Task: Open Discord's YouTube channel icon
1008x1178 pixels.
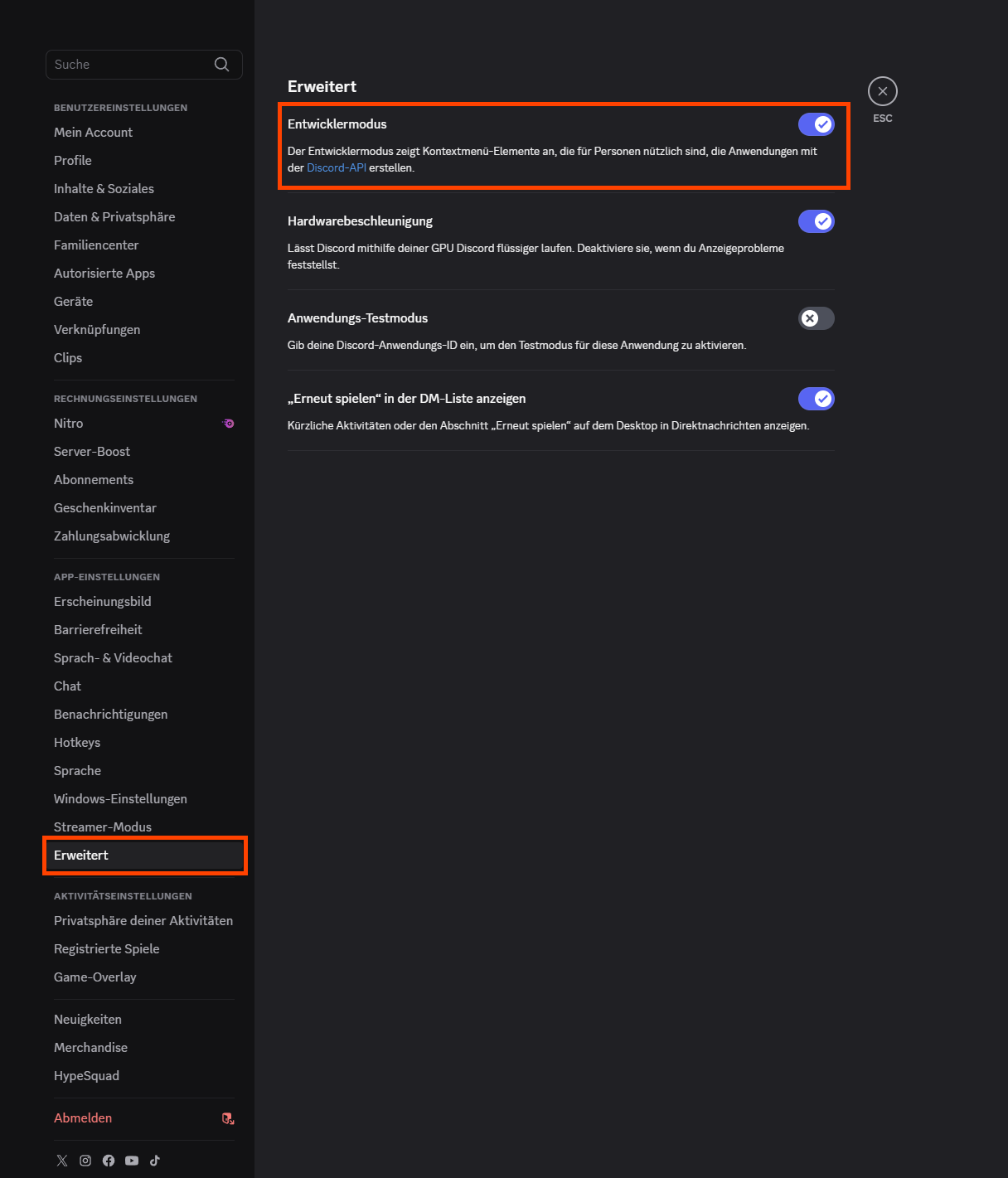Action: click(x=132, y=1161)
